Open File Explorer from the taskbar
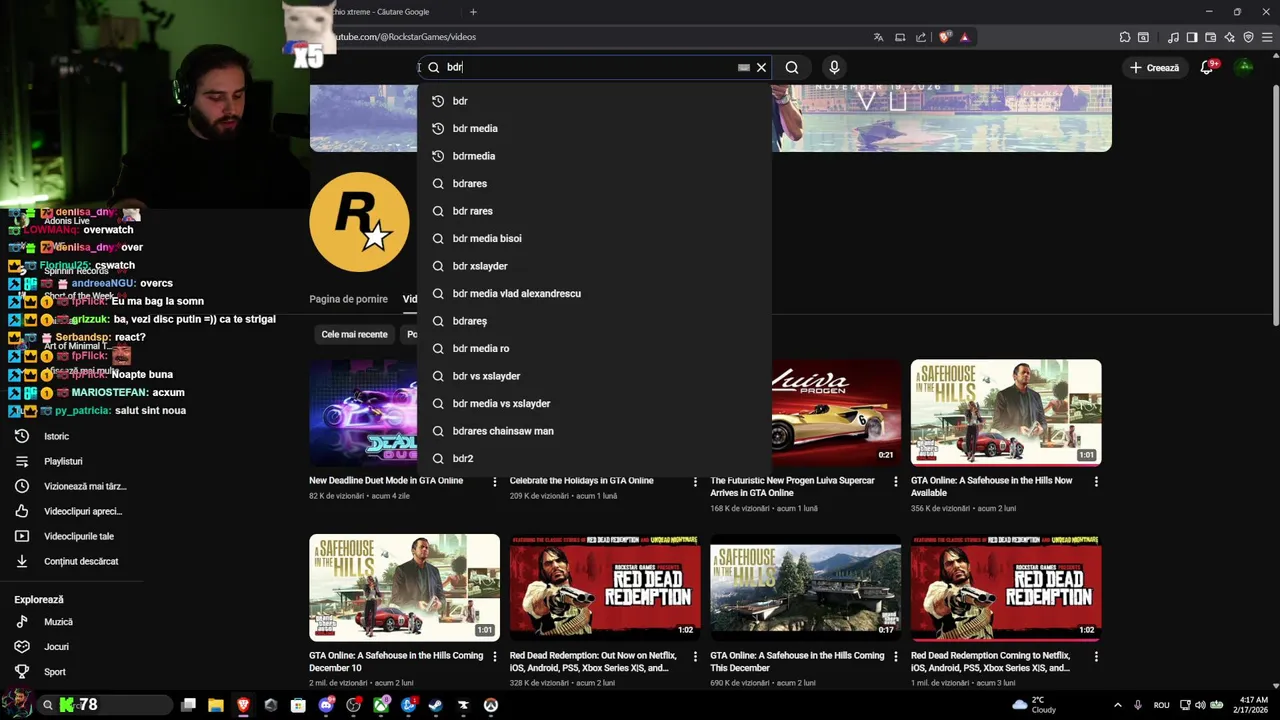The height and width of the screenshot is (720, 1280). coord(215,705)
